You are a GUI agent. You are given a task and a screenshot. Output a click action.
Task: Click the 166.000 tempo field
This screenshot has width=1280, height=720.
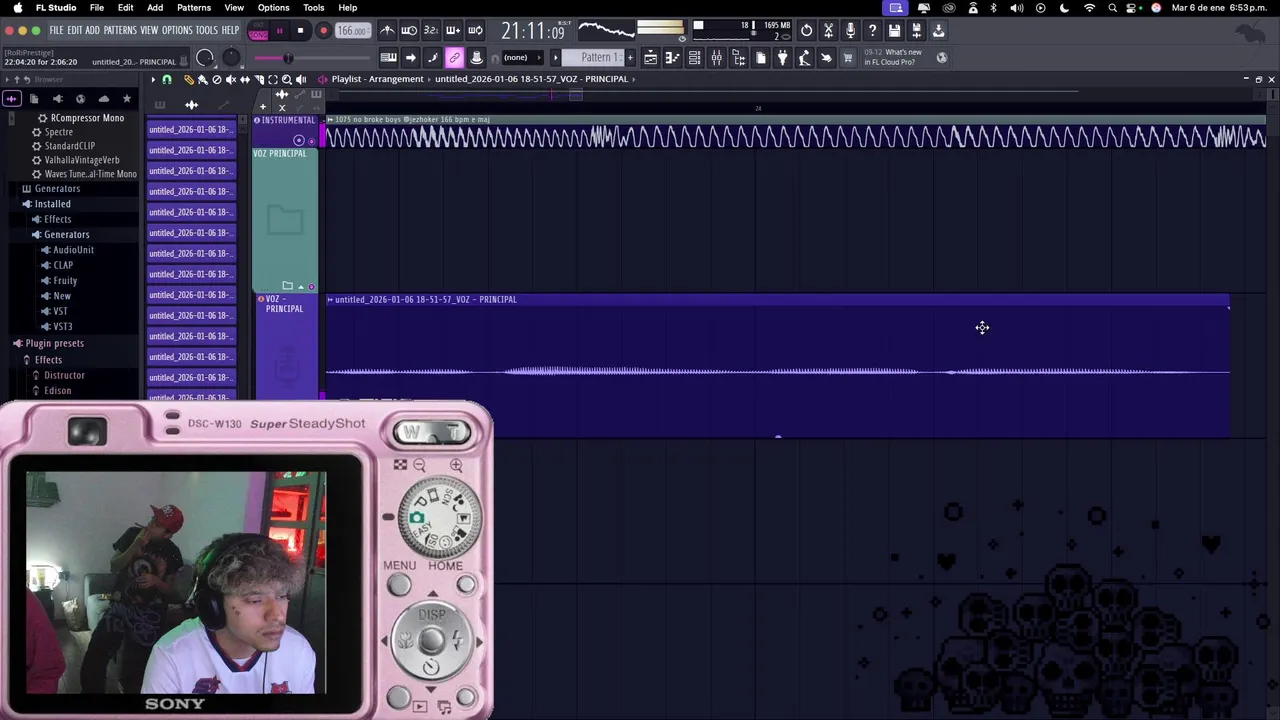(352, 31)
